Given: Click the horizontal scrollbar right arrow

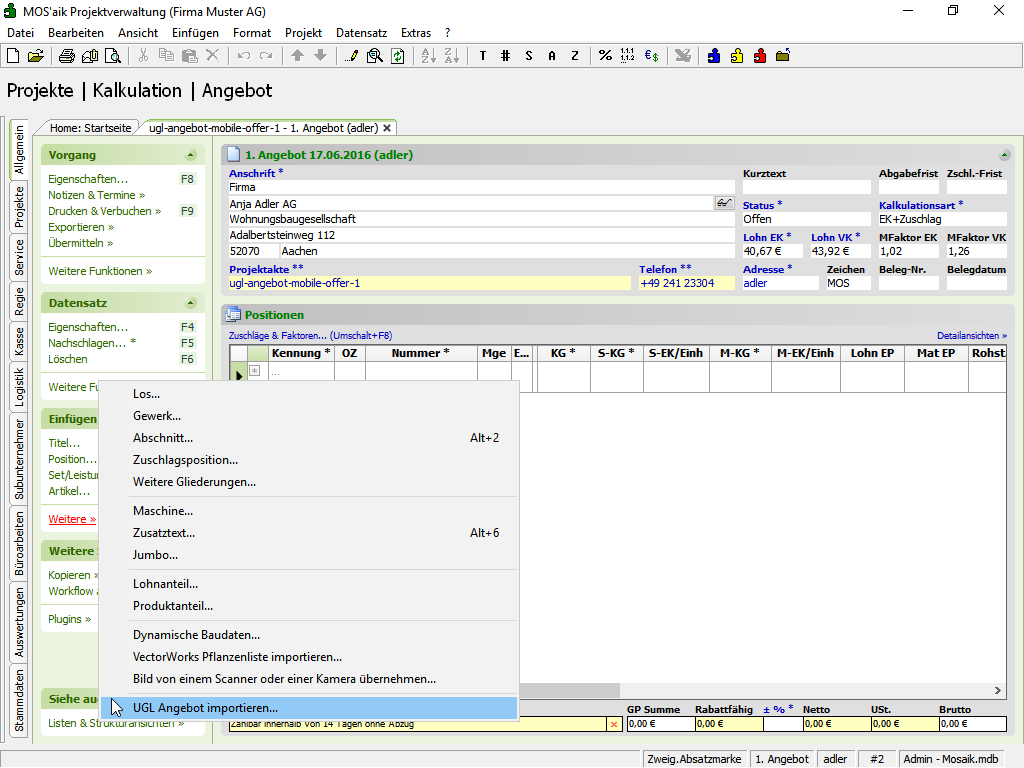Looking at the screenshot, I should click(997, 691).
